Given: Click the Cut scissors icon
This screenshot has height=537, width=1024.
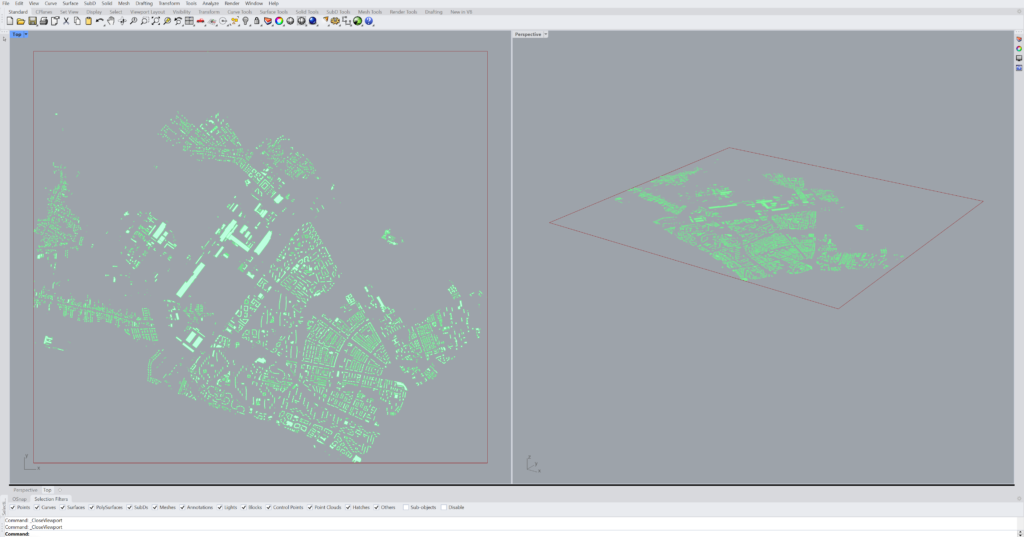Looking at the screenshot, I should pos(66,21).
